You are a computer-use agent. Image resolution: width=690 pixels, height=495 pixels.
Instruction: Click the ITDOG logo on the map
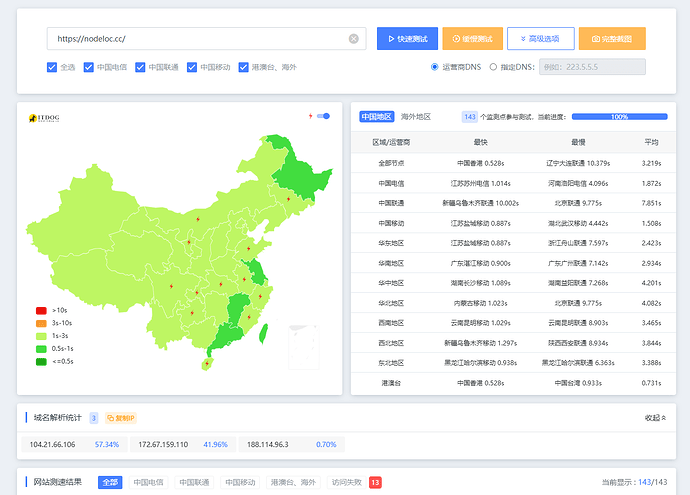[x=44, y=118]
